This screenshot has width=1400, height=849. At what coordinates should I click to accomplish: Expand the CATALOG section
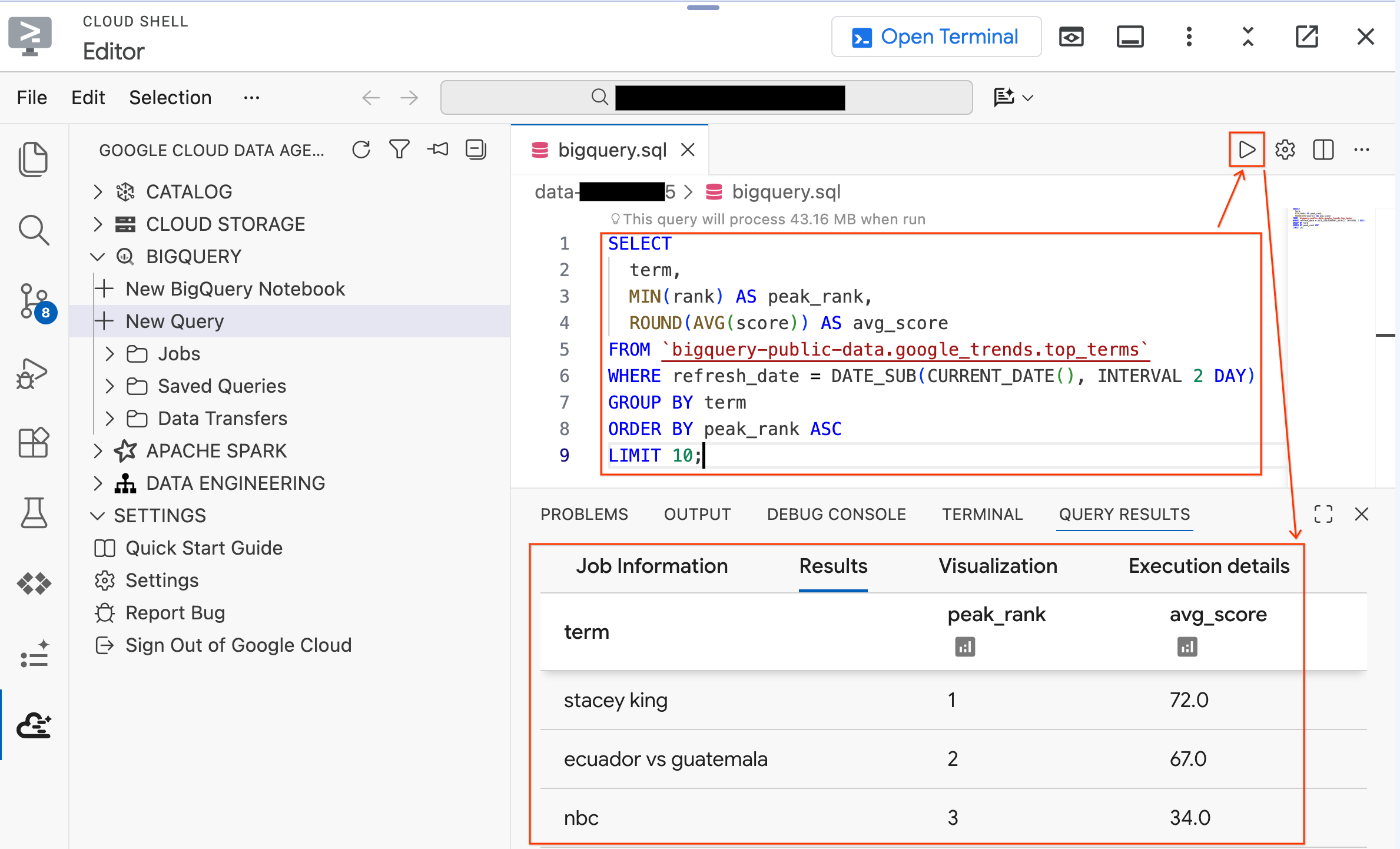(x=98, y=192)
